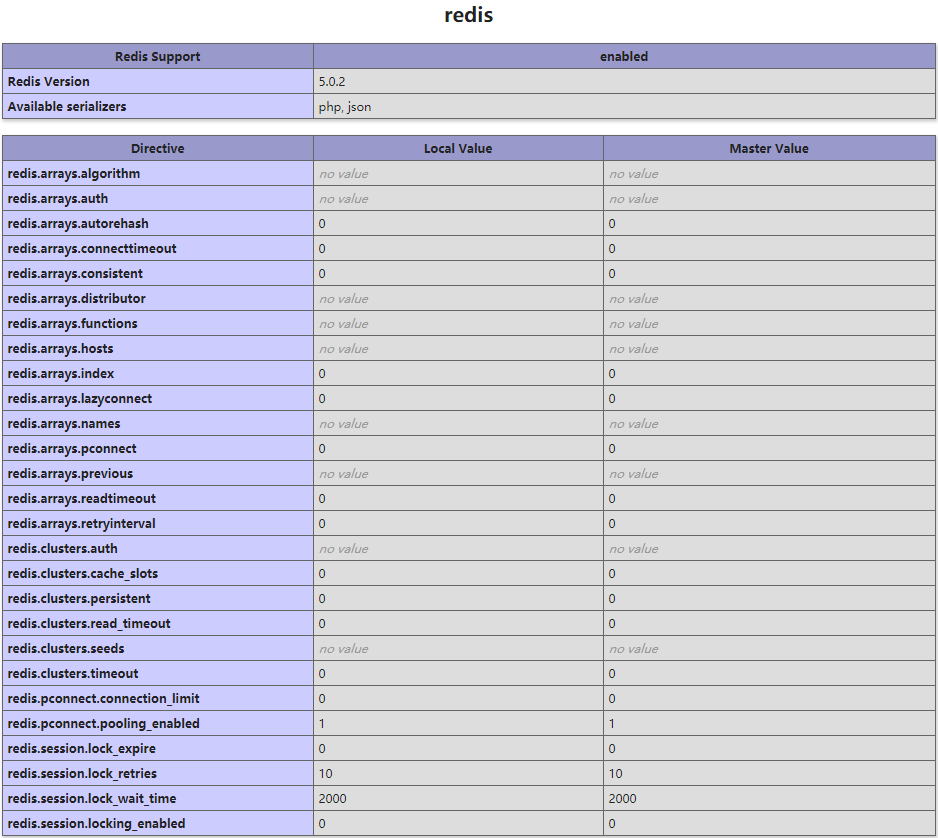The image size is (938, 838).
Task: Click the 'Master Value' column header
Action: (x=769, y=148)
